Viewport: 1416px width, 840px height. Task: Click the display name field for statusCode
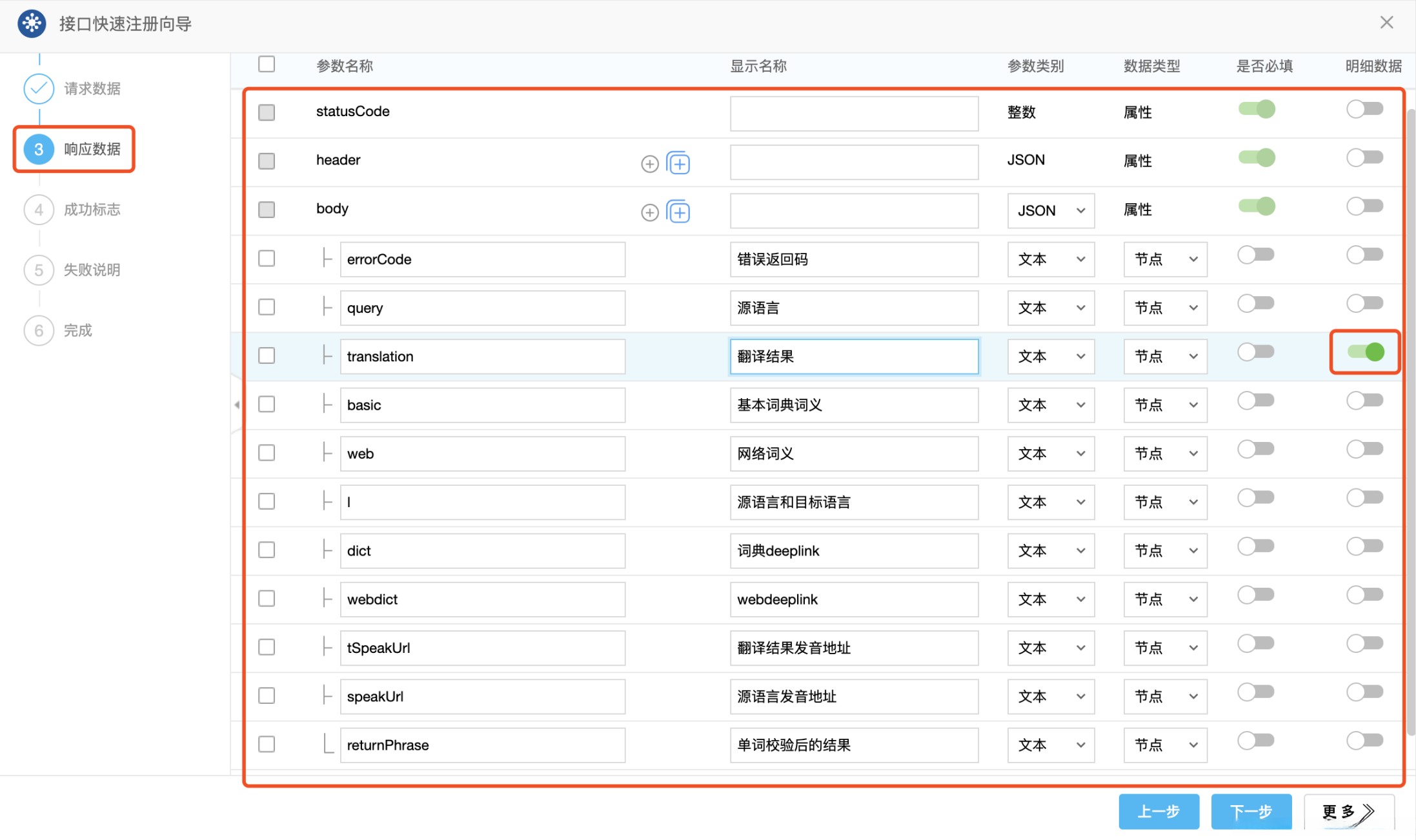click(853, 114)
